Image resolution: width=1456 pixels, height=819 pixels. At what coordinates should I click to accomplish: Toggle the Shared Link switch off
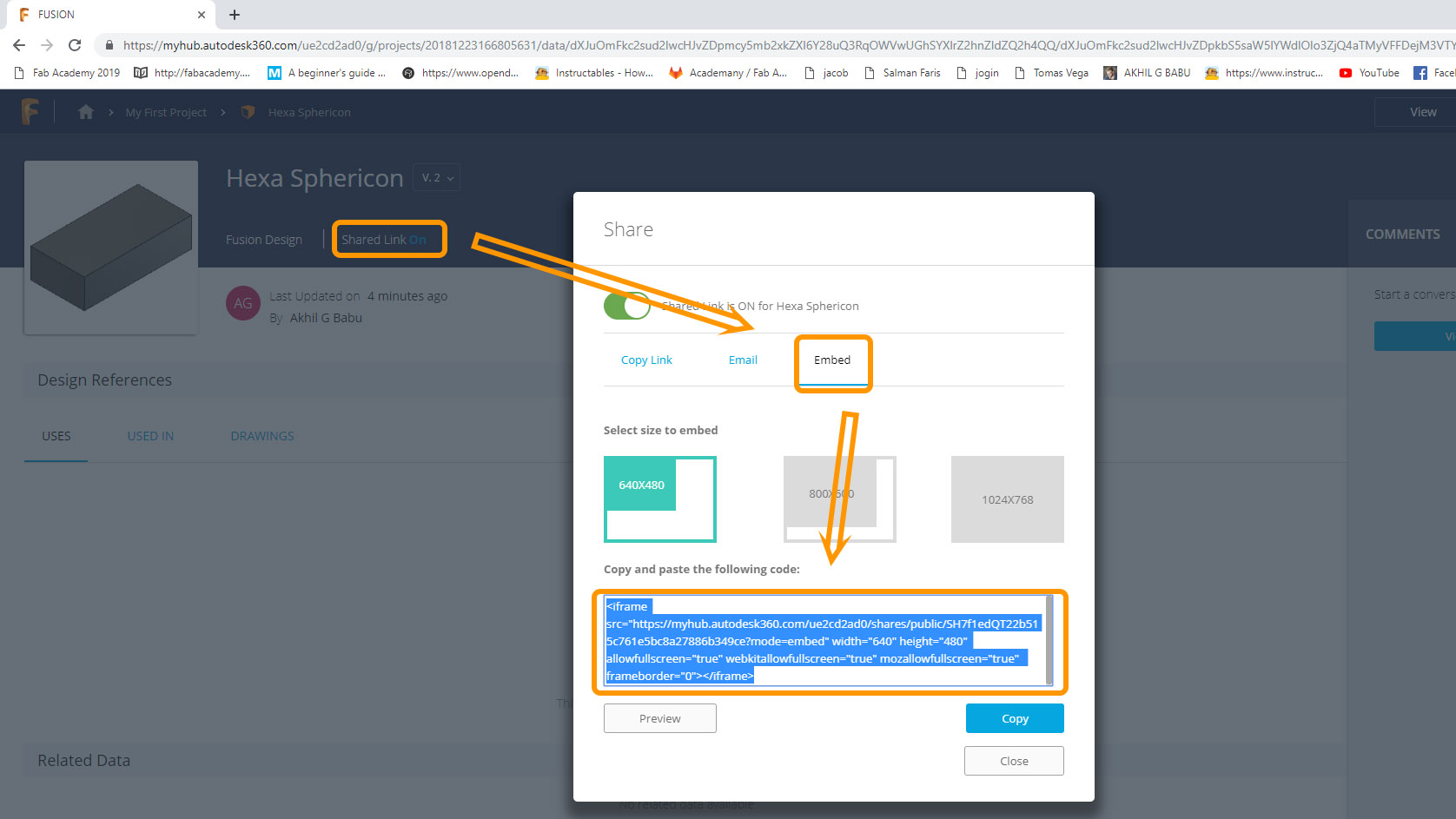[x=627, y=306]
